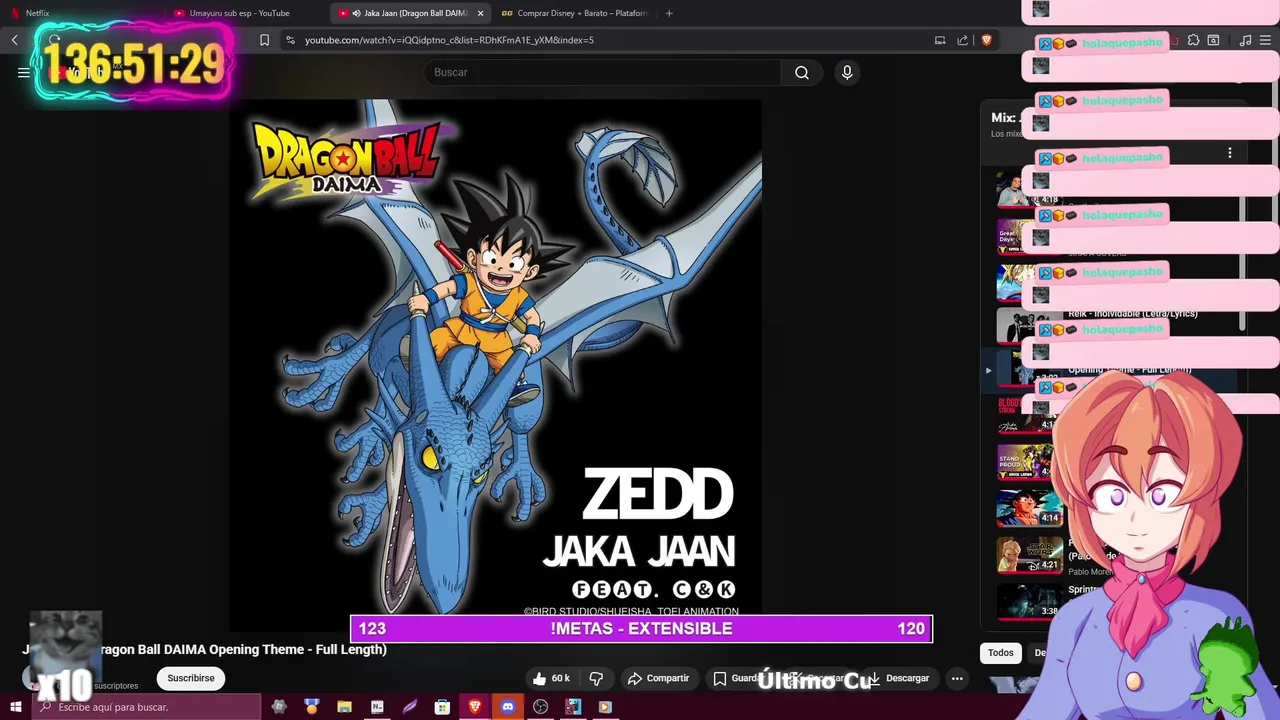This screenshot has height=720, width=1280.
Task: Open File Explorer from taskbar
Action: pyautogui.click(x=344, y=707)
